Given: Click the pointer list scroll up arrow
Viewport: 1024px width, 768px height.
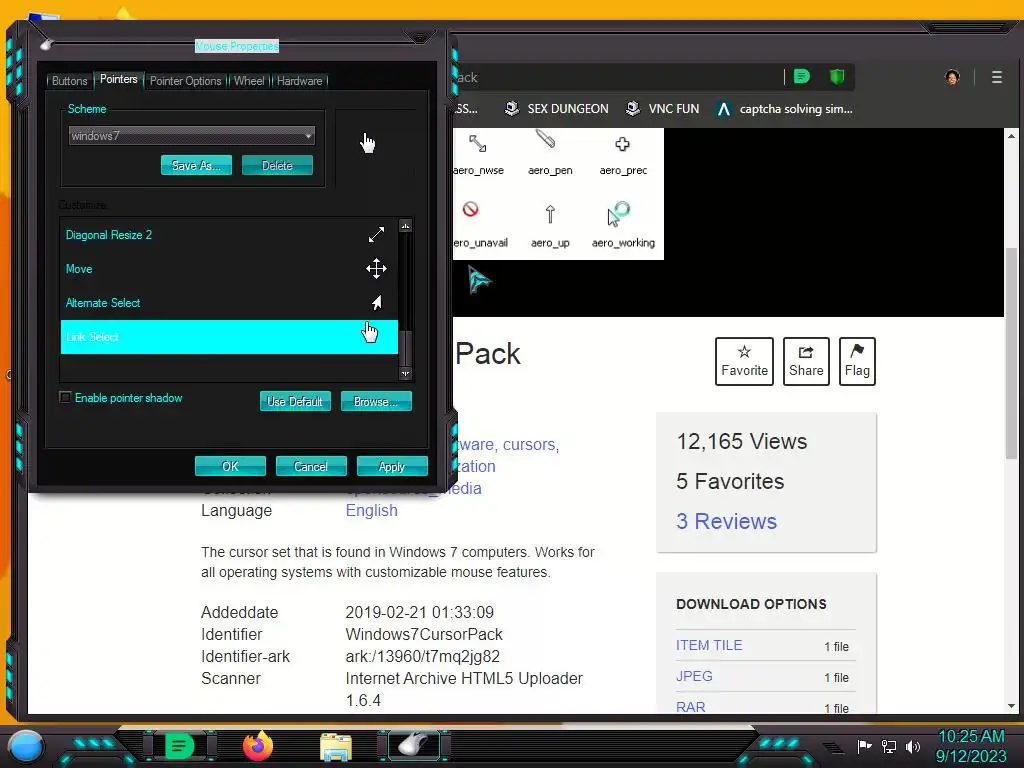Looking at the screenshot, I should (406, 226).
